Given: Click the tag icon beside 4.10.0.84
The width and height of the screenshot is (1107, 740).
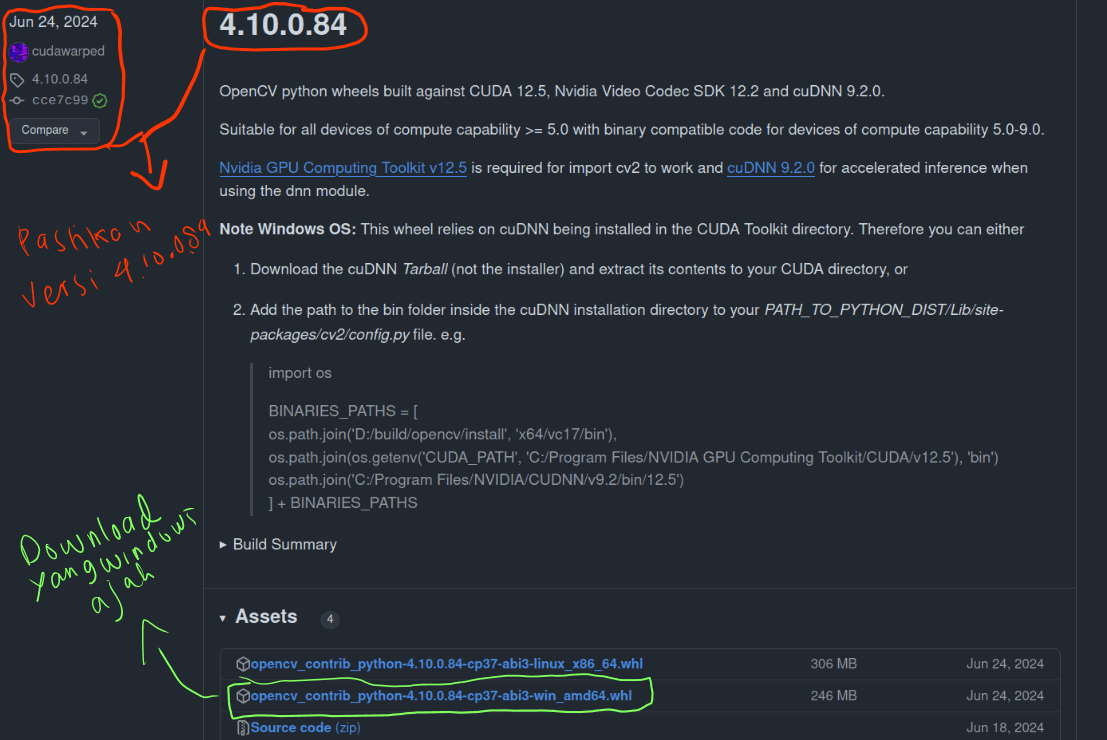Looking at the screenshot, I should [17, 79].
